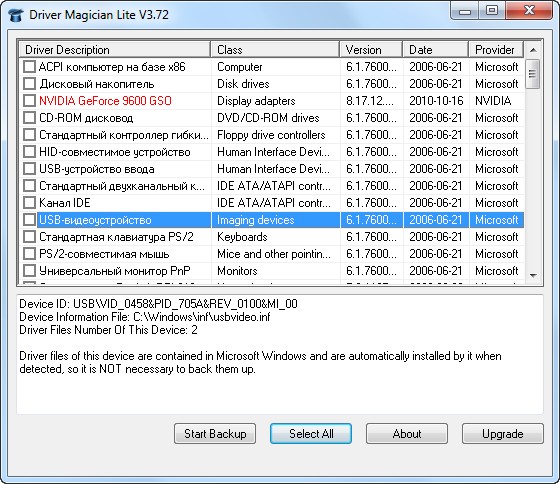Click the Computer class cell

(x=240, y=67)
